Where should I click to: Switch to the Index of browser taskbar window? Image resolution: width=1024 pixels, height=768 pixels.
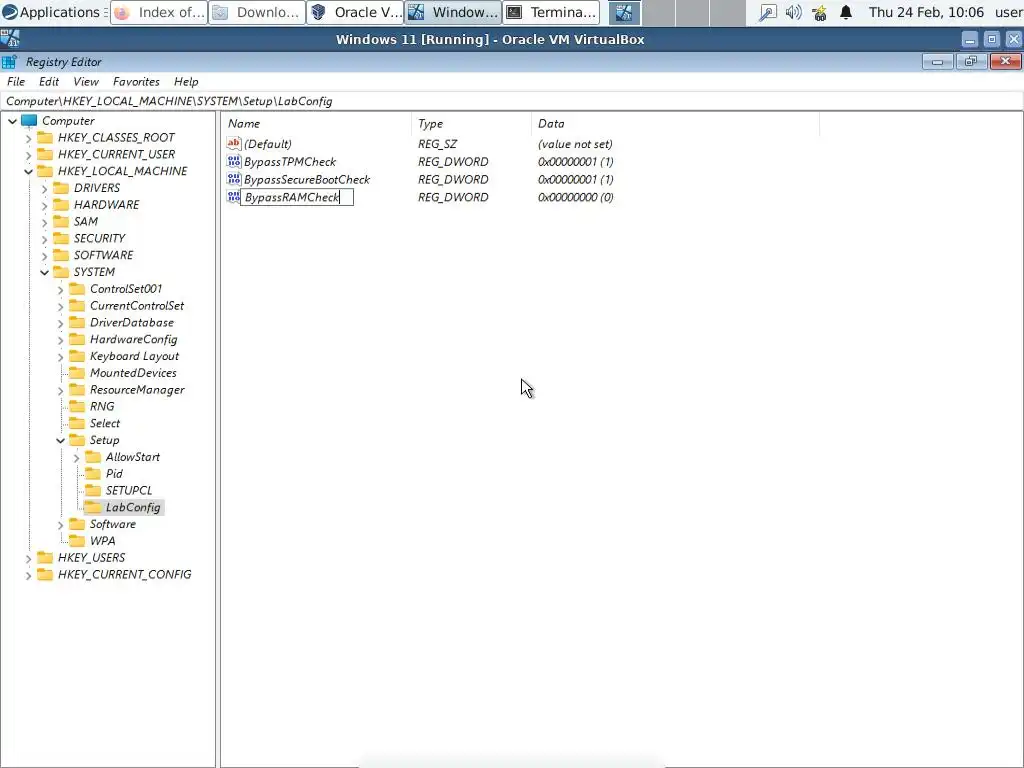point(159,12)
